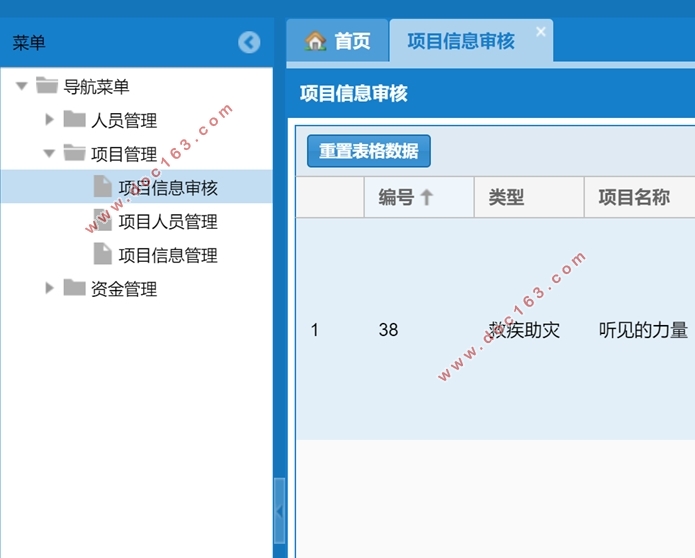Click the 类型 column header
This screenshot has width=695, height=558.
point(529,197)
